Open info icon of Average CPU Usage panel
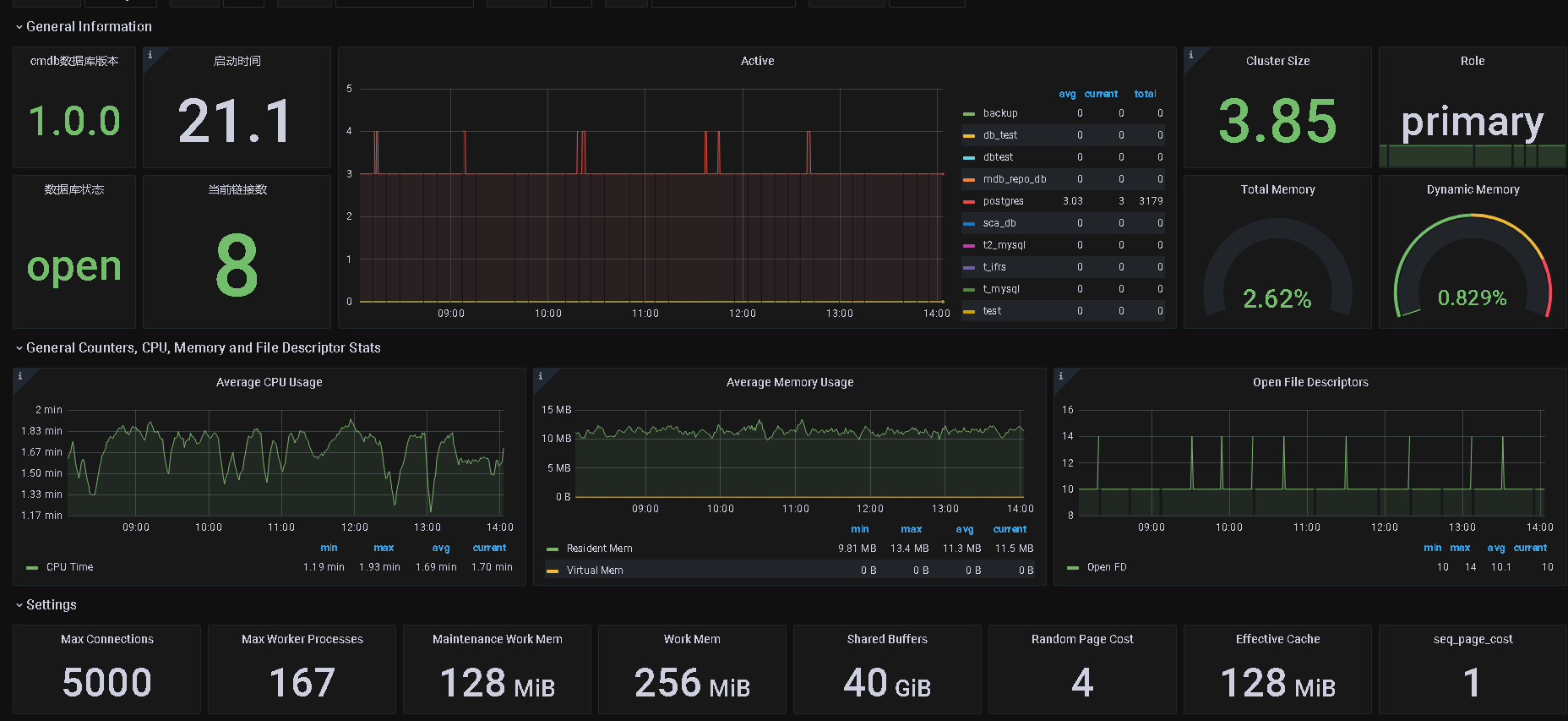The image size is (1568, 721). coord(20,376)
